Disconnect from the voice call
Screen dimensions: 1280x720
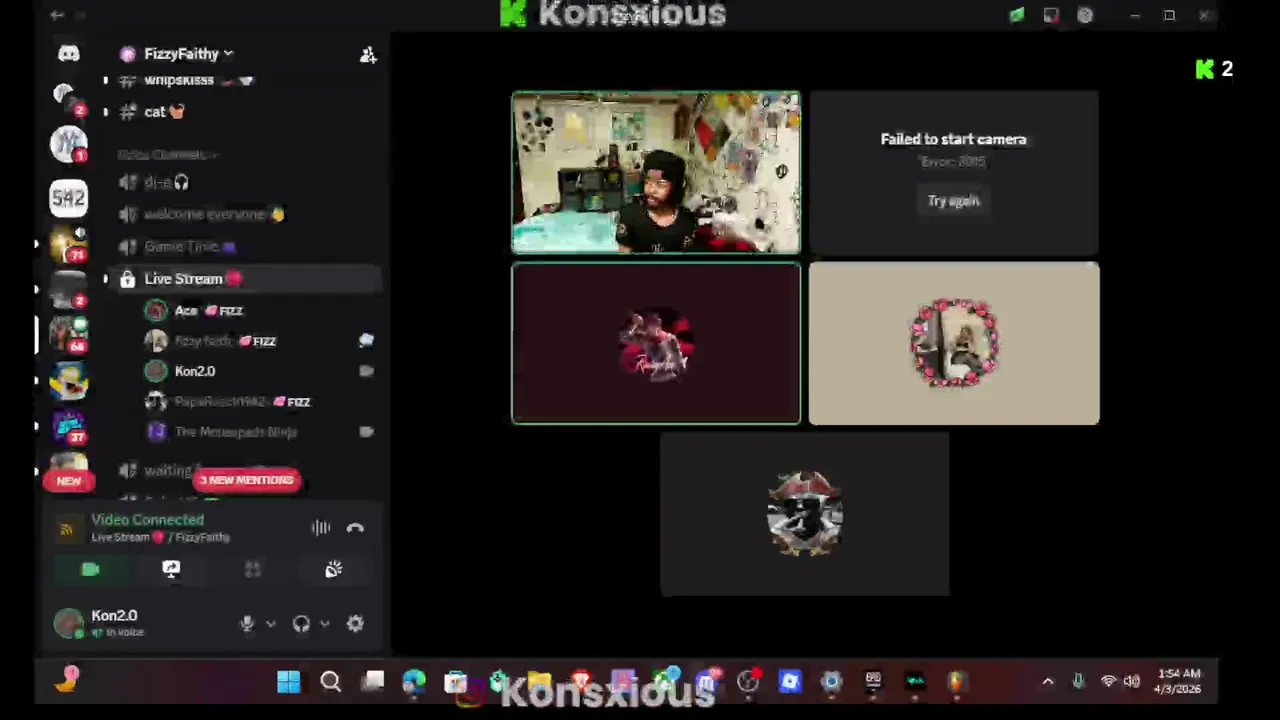(355, 528)
